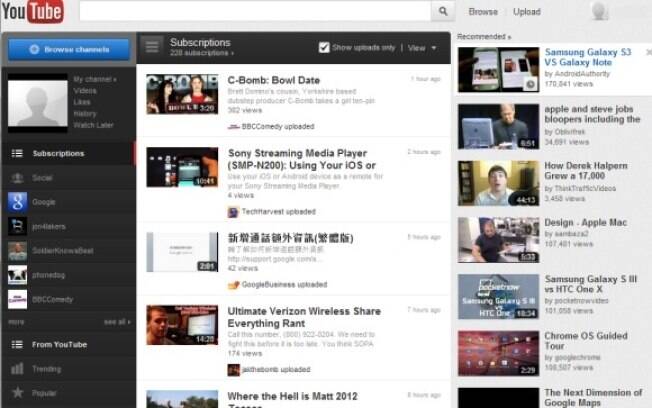Viewport: 652px width, 408px height.
Task: Click googlechrome channel name
Action: (577, 357)
